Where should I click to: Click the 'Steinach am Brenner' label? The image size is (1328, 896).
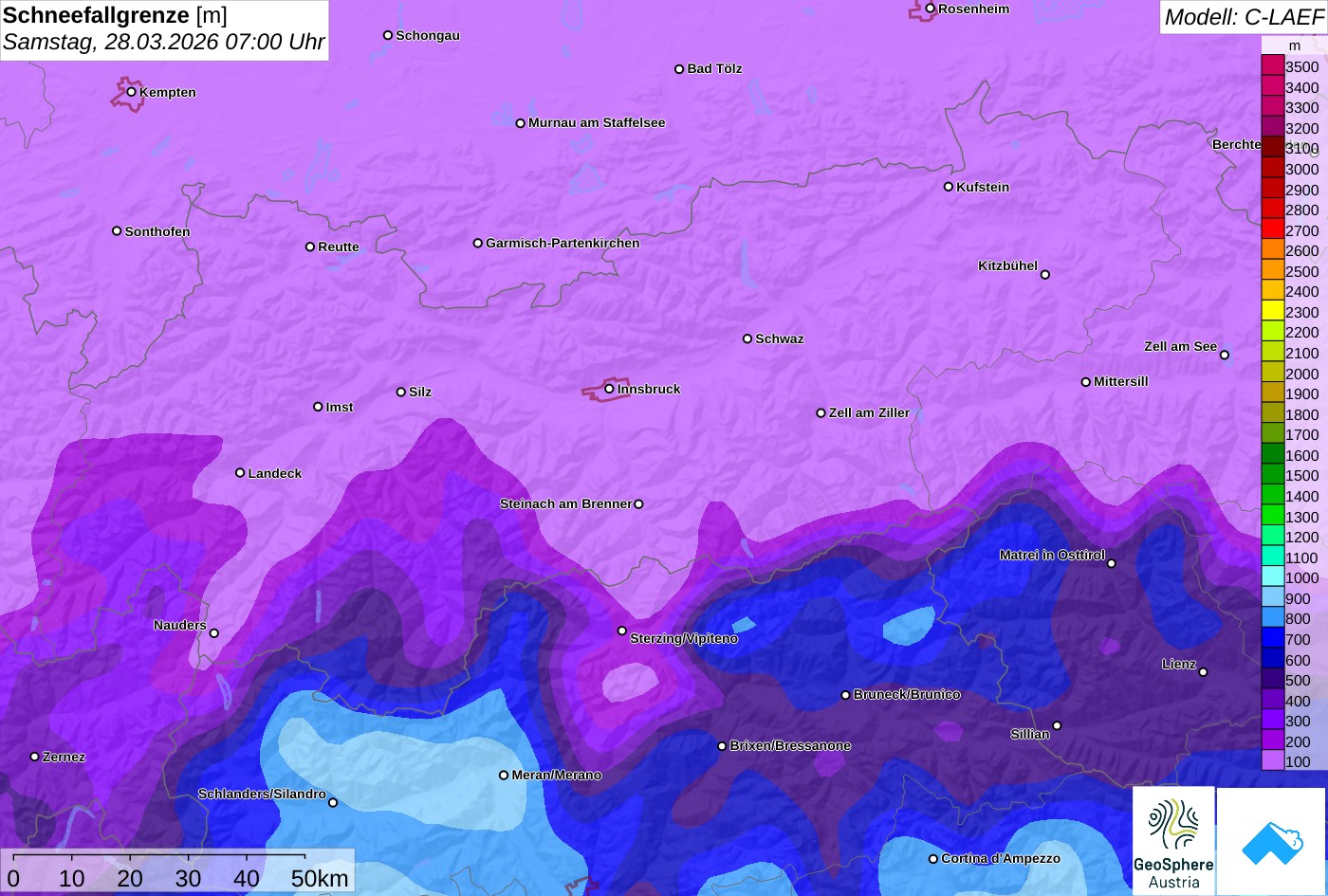[565, 503]
